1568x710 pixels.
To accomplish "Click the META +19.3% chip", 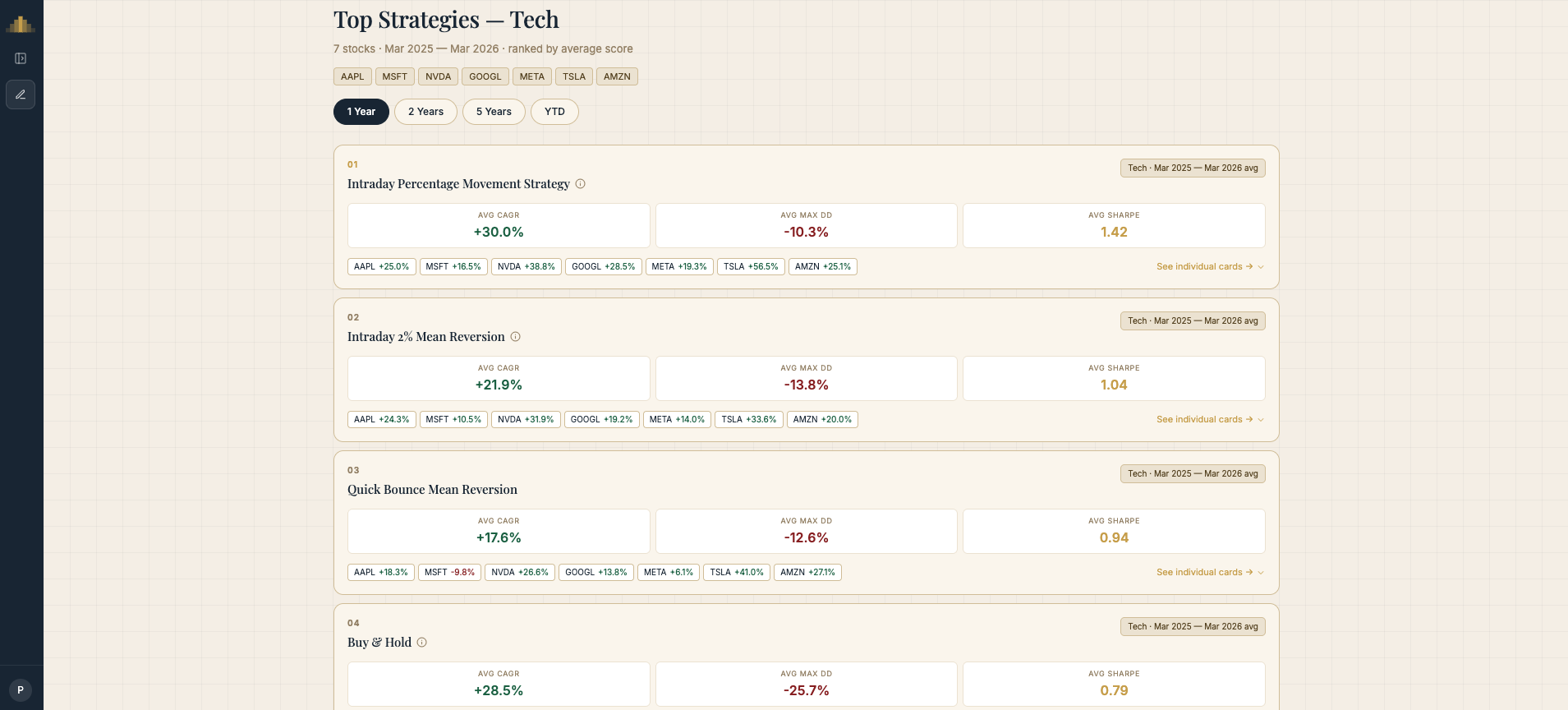I will point(679,266).
